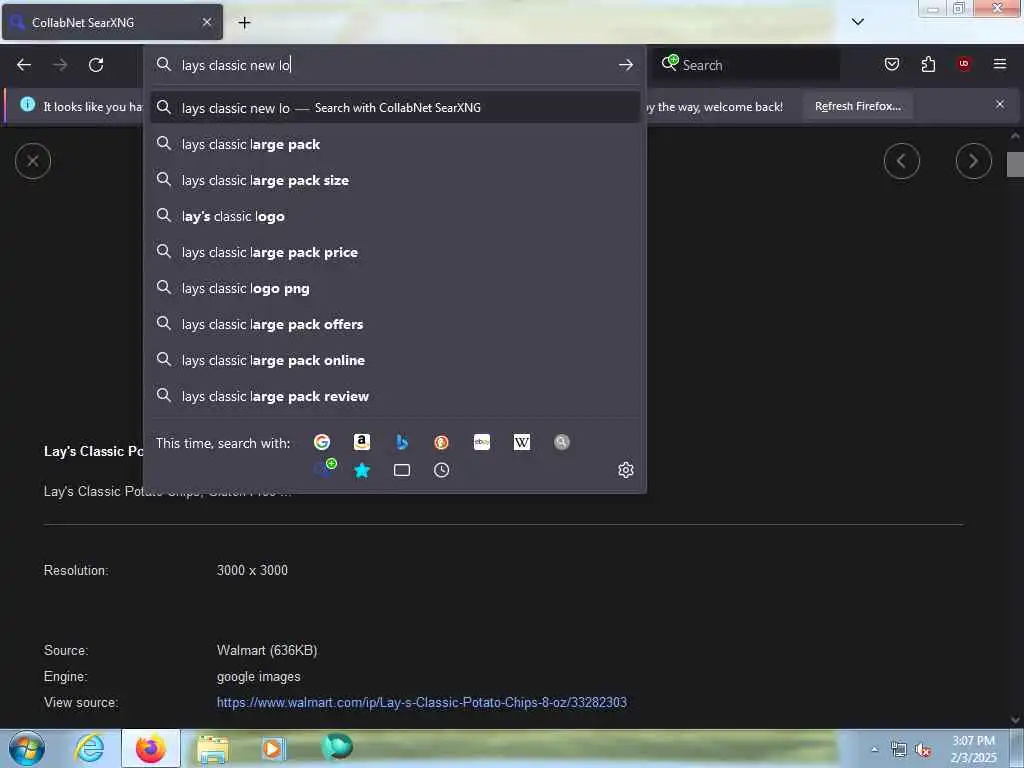Close the image detail view with X circle
1024x768 pixels.
click(x=33, y=161)
